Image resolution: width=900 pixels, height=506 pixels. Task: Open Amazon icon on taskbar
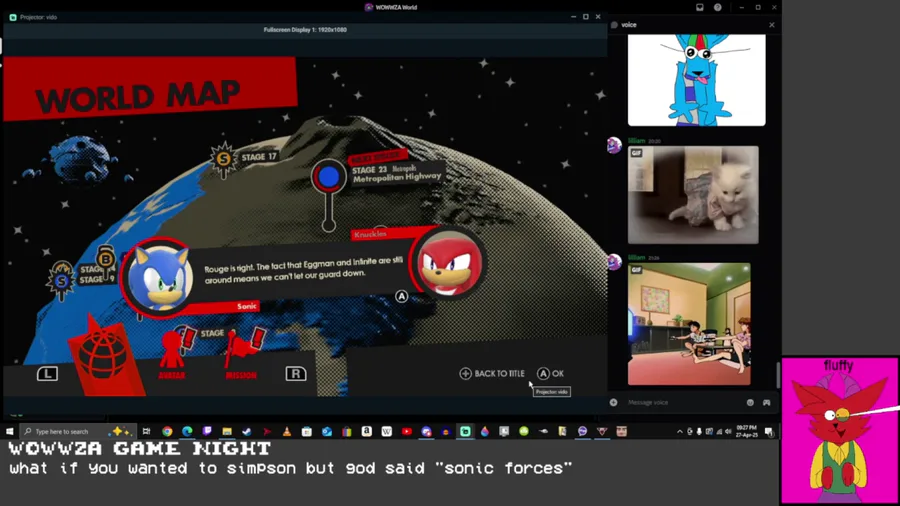point(367,431)
